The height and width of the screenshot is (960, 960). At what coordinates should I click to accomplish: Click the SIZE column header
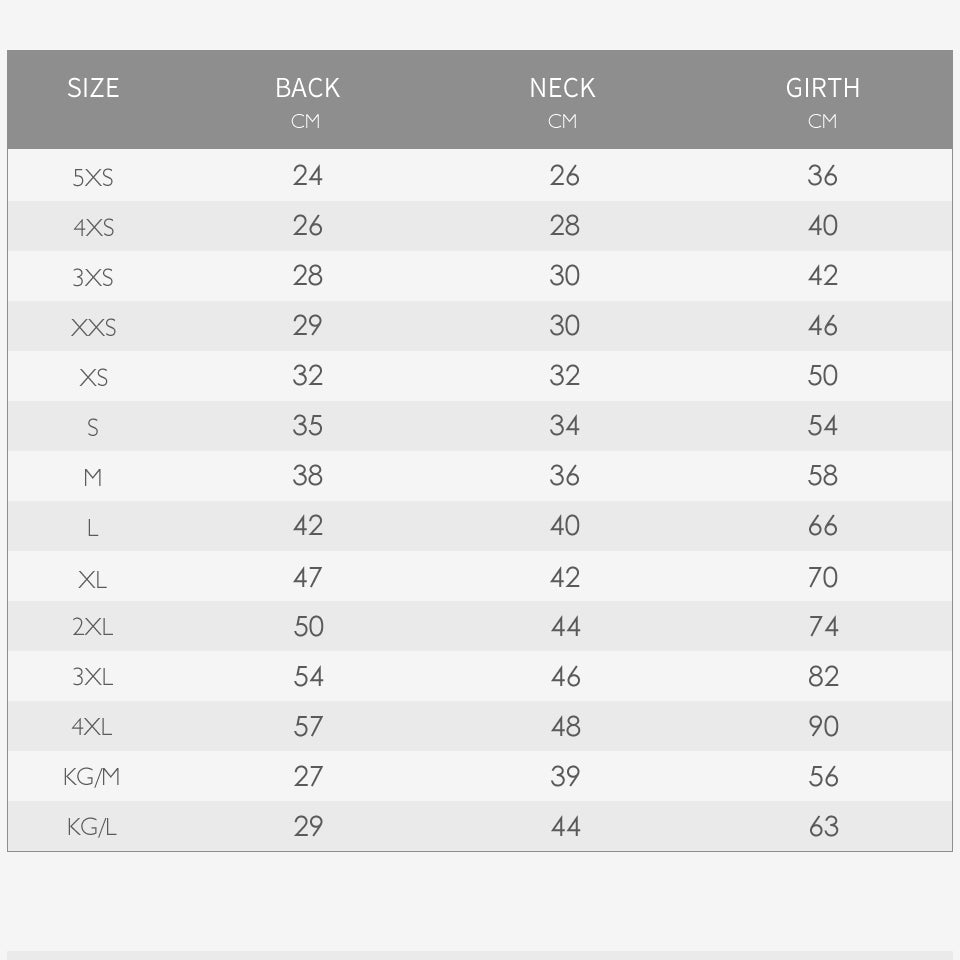click(x=93, y=88)
